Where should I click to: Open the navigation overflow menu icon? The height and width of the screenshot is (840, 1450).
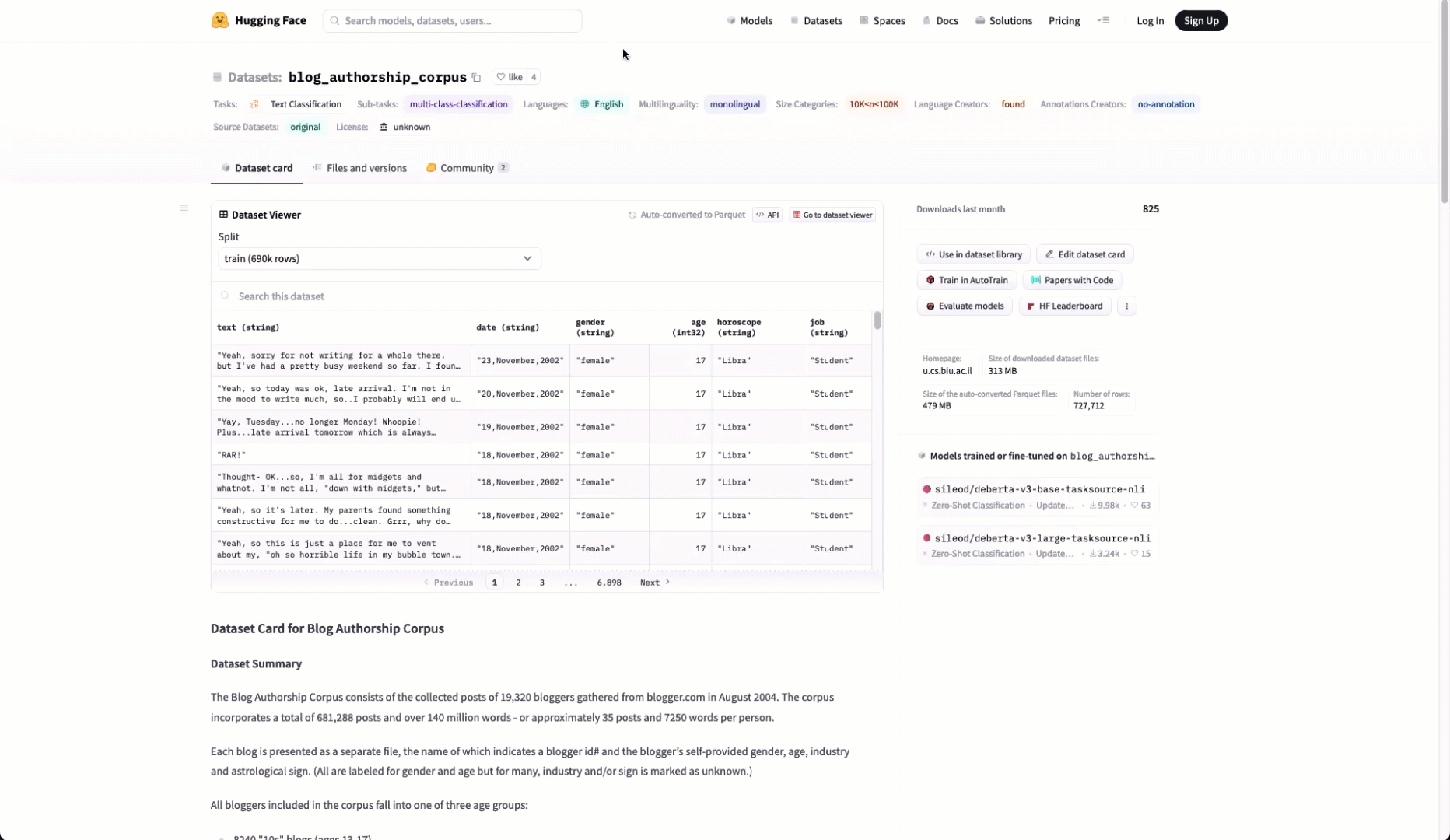(1102, 20)
